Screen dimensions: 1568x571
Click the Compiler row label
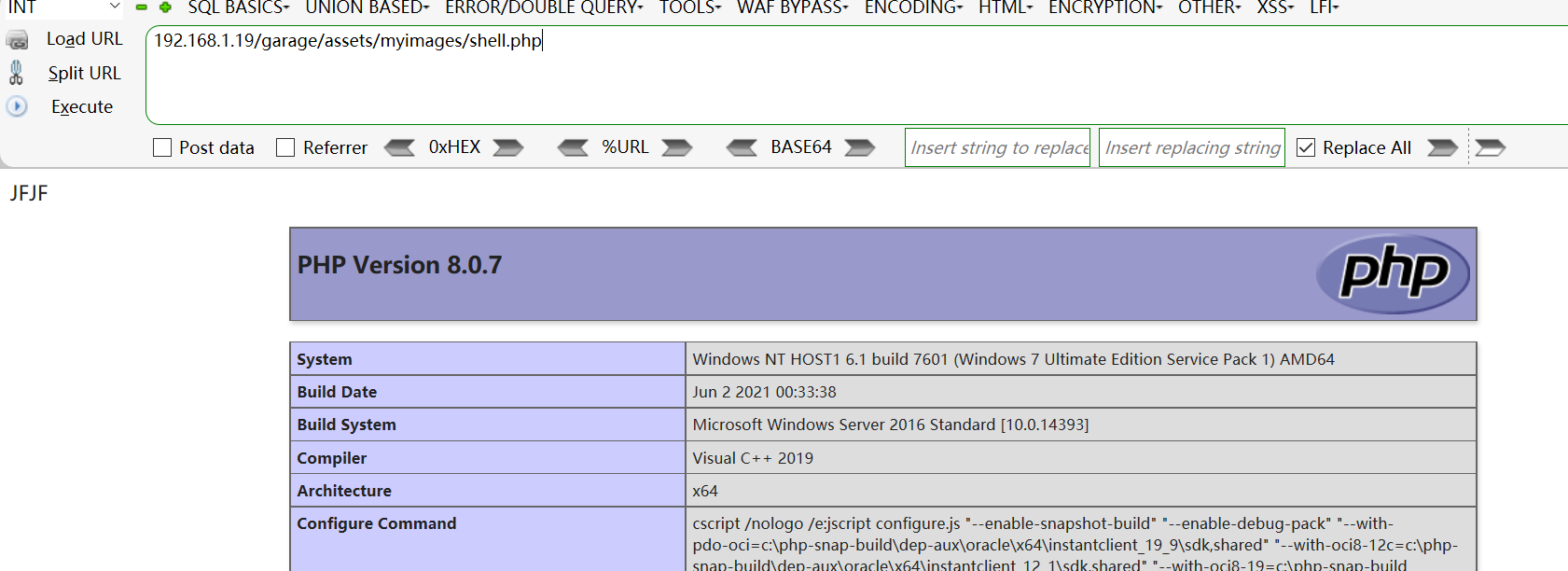click(331, 458)
